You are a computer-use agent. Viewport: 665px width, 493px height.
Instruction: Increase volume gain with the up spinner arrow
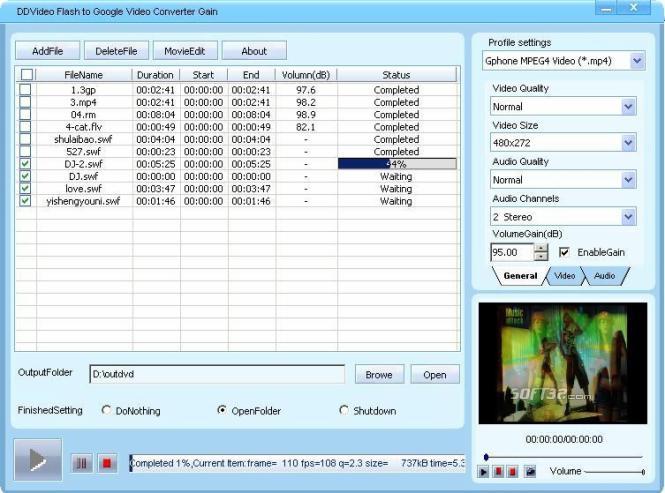pos(541,248)
